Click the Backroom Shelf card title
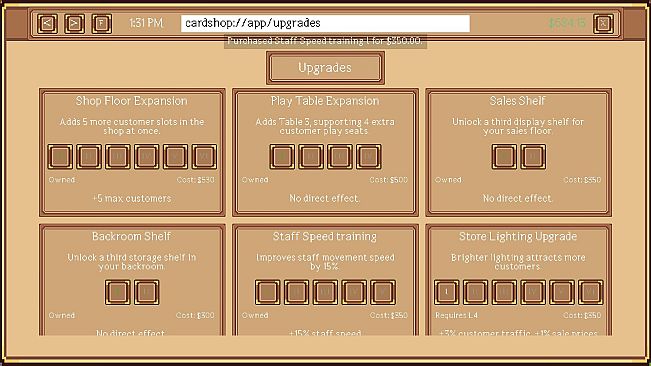 [x=132, y=237]
